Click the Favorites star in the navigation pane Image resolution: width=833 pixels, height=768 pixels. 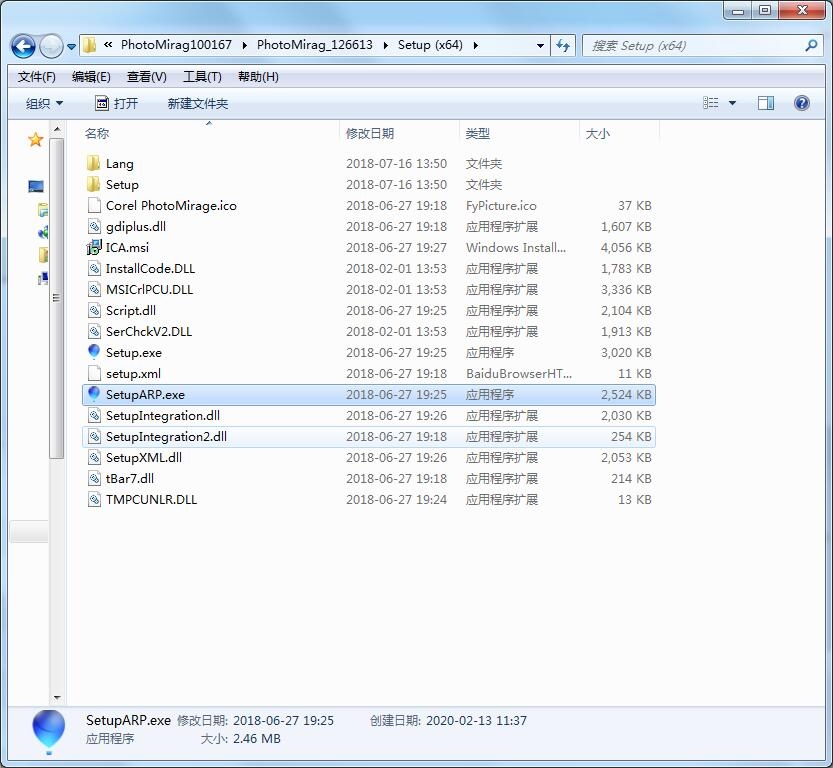tap(36, 140)
